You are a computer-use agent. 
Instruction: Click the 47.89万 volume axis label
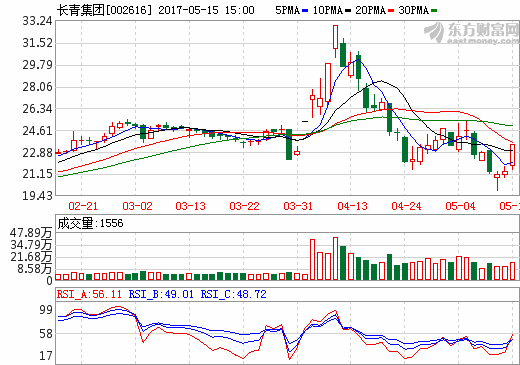(31, 233)
